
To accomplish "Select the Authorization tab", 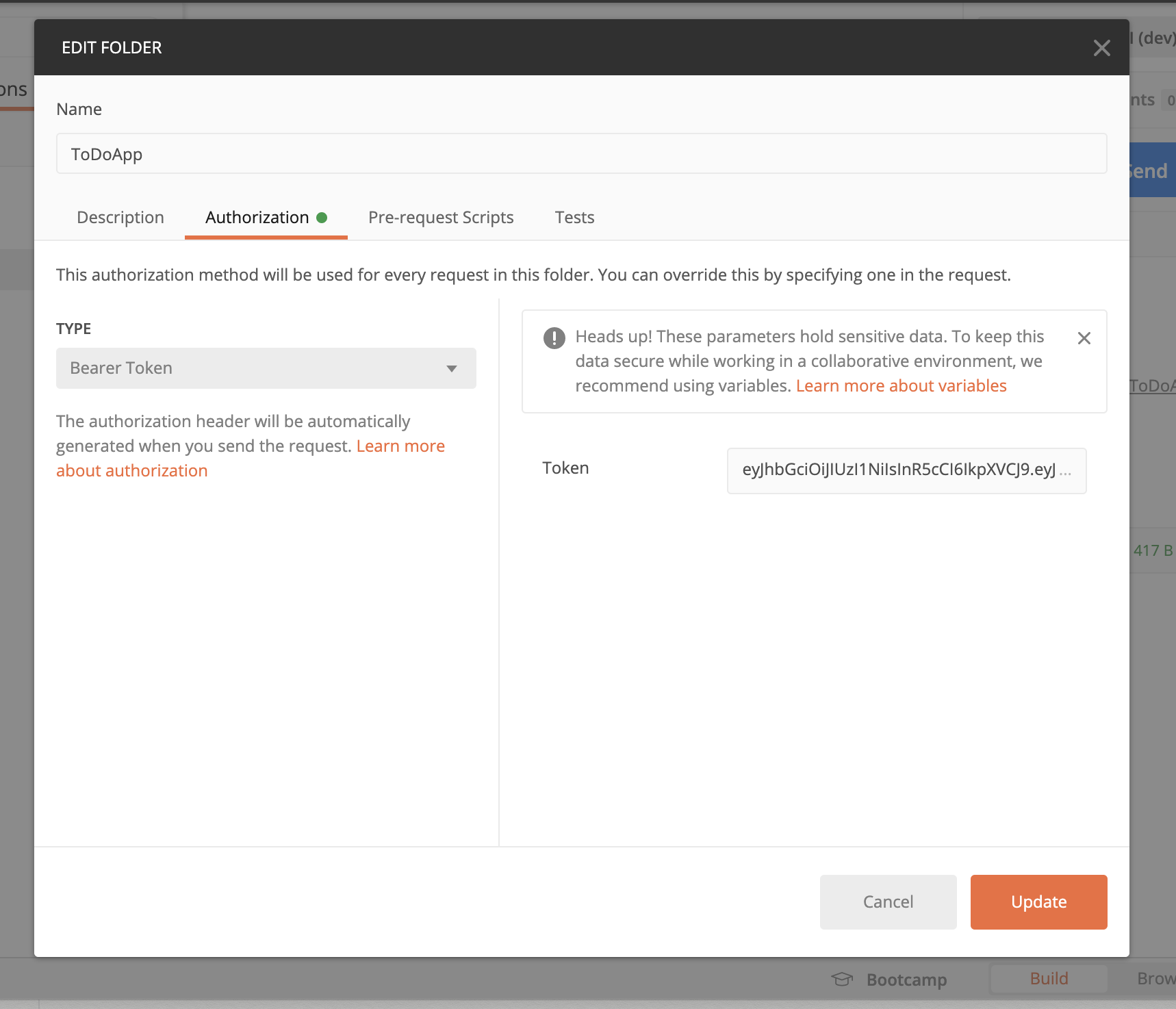I will [266, 218].
